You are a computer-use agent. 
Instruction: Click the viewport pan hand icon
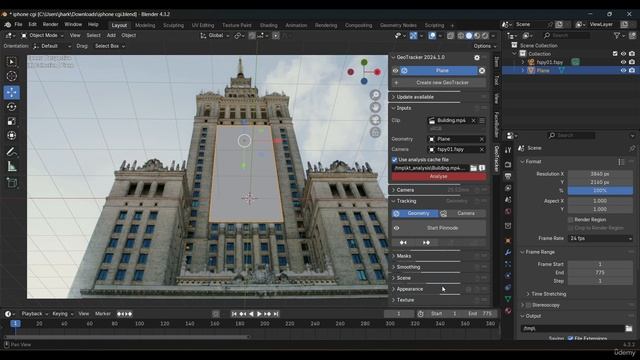[x=375, y=107]
